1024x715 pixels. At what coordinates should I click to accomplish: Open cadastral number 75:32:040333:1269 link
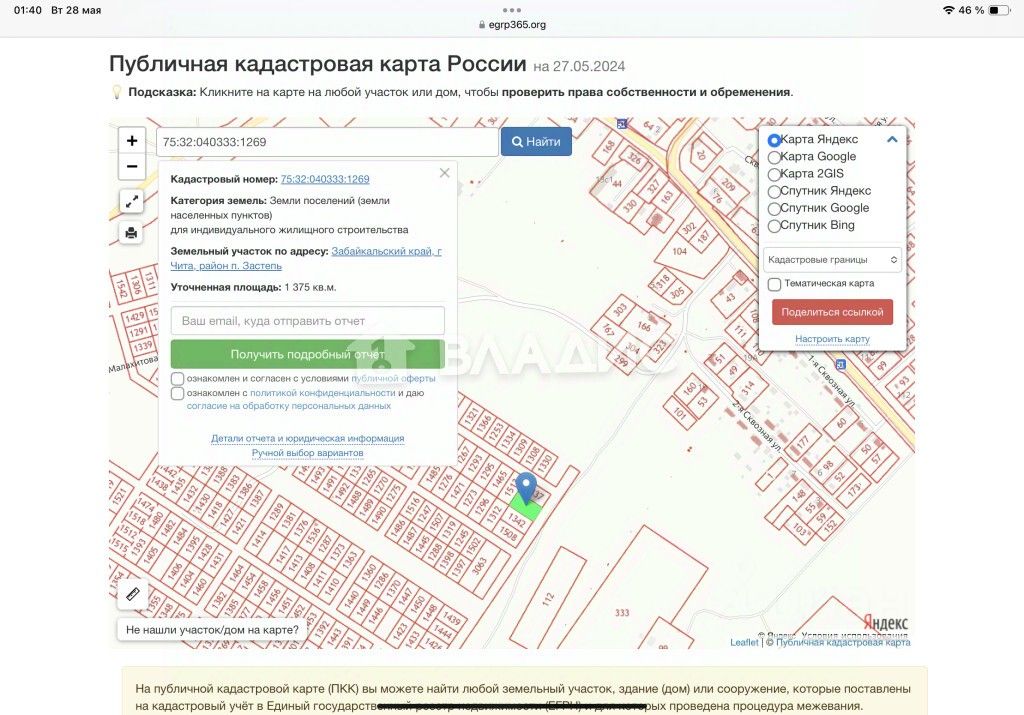coord(325,179)
